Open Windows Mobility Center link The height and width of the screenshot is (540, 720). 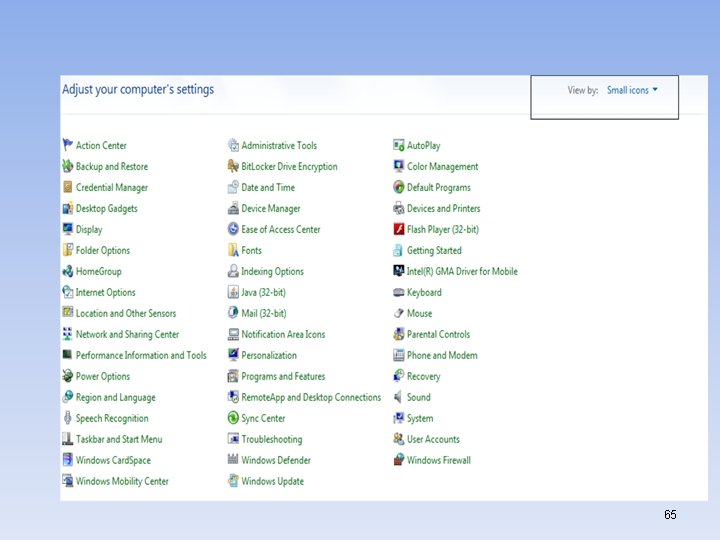click(x=122, y=481)
